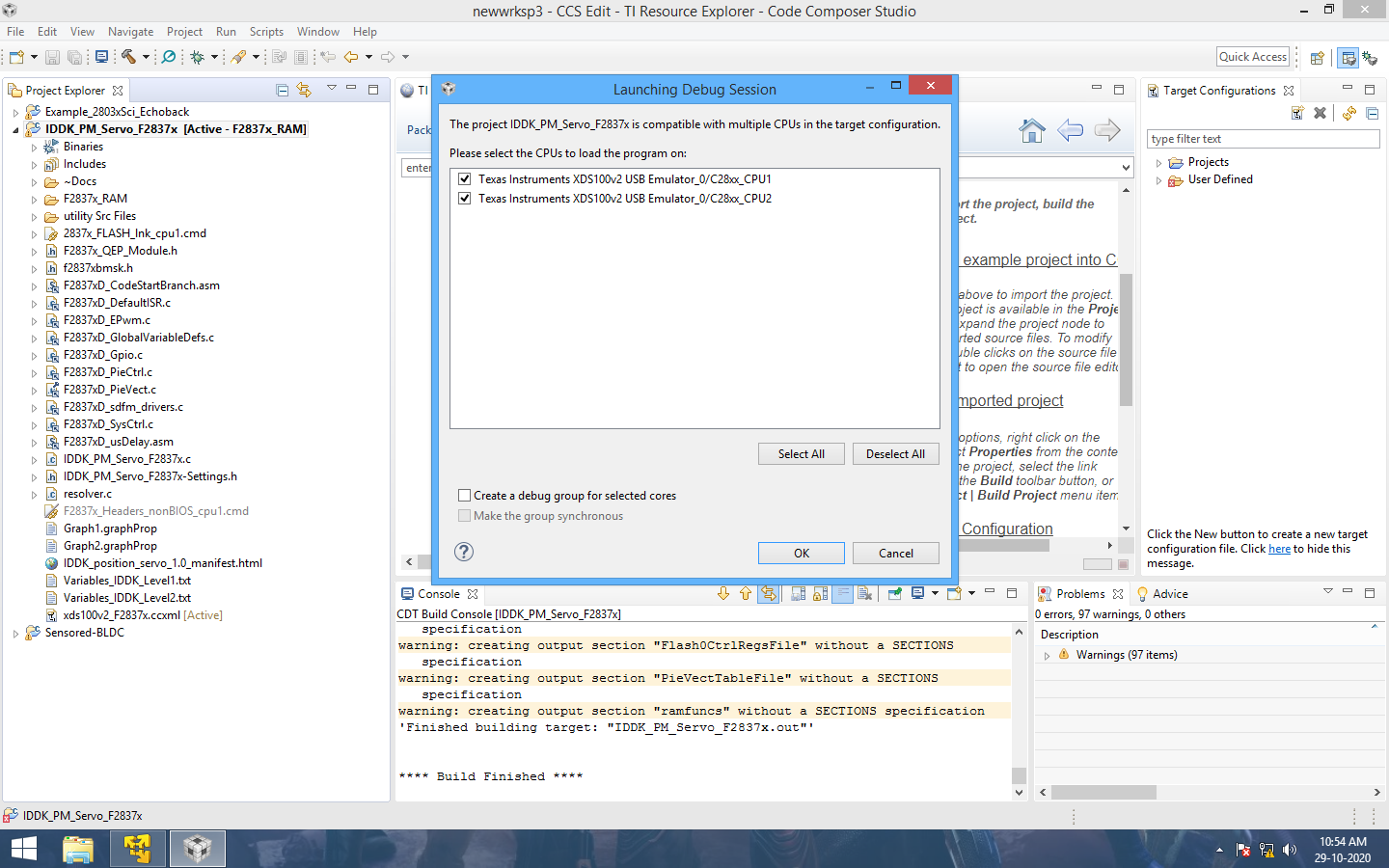Launch a debug session via the bug icon
The height and width of the screenshot is (868, 1389).
pyautogui.click(x=197, y=56)
